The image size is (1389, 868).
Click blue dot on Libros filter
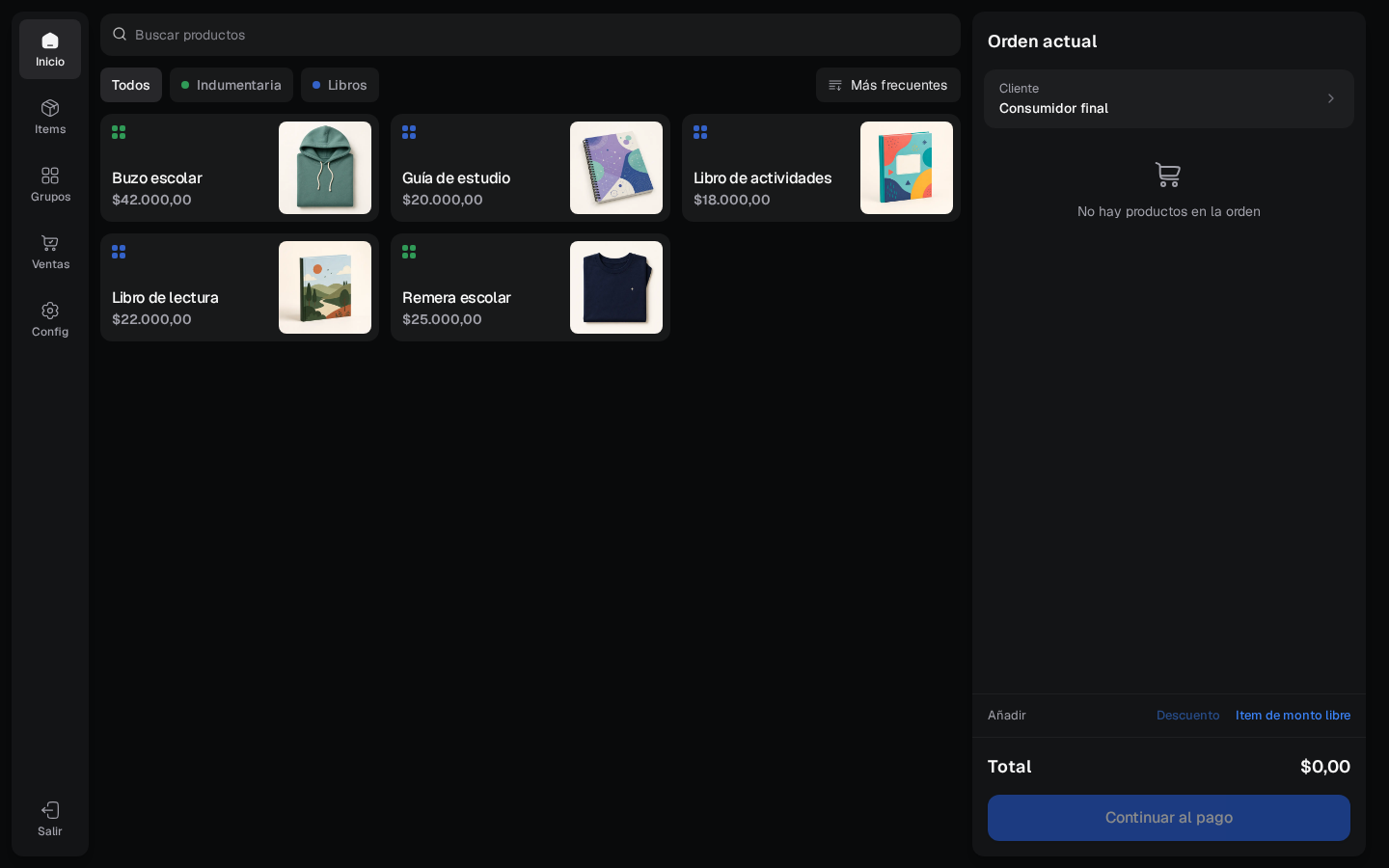[316, 85]
